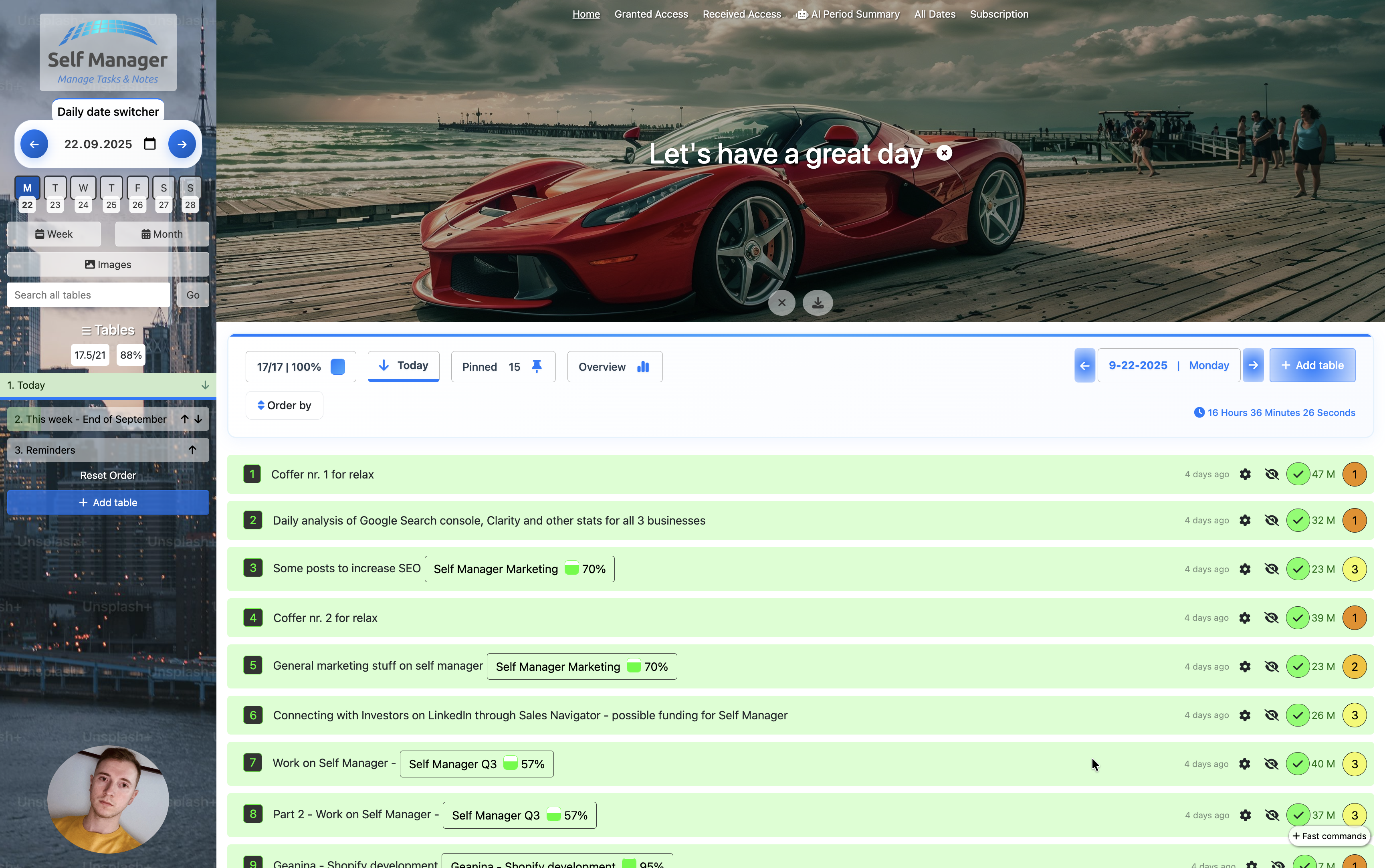Click the 70% progress bar on Self Manager Marketing

tap(573, 569)
